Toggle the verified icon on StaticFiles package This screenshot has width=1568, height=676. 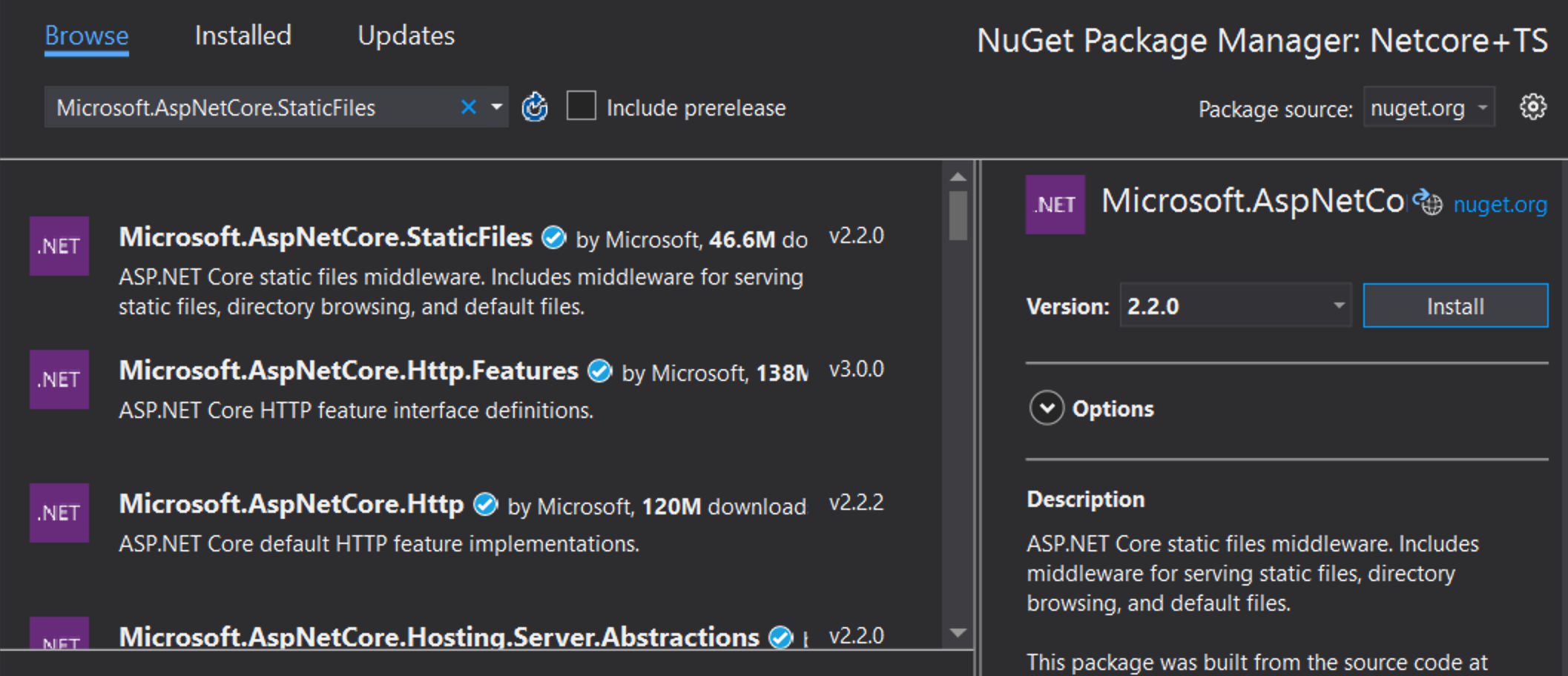pyautogui.click(x=552, y=237)
